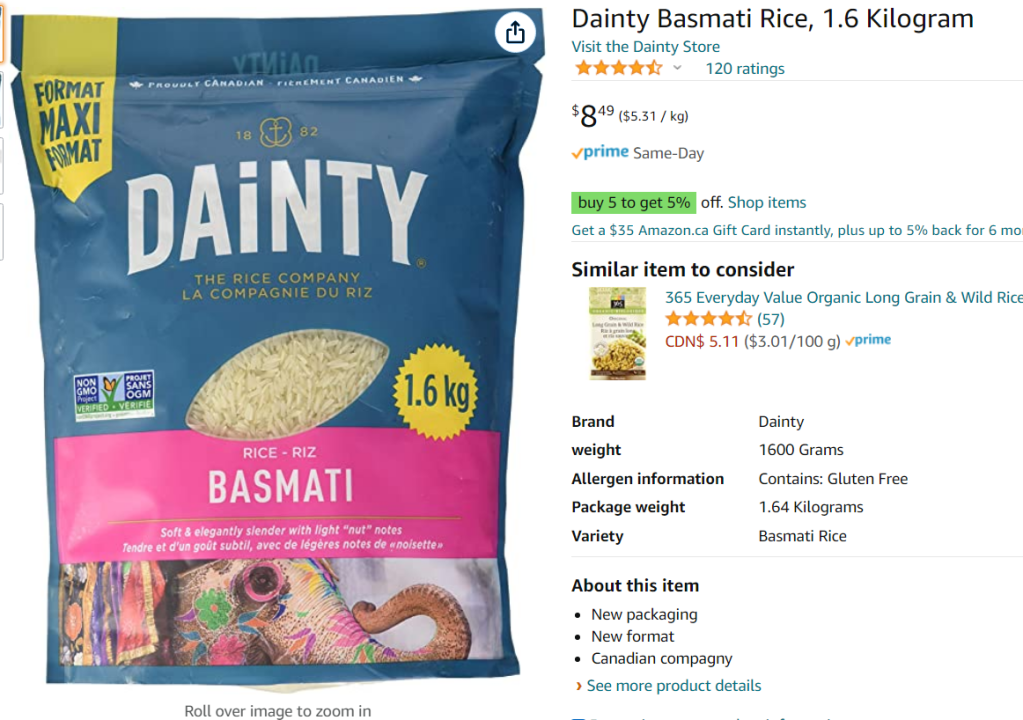Open 365 Everyday Value Organic Long Grain link
This screenshot has width=1023, height=720.
844,297
